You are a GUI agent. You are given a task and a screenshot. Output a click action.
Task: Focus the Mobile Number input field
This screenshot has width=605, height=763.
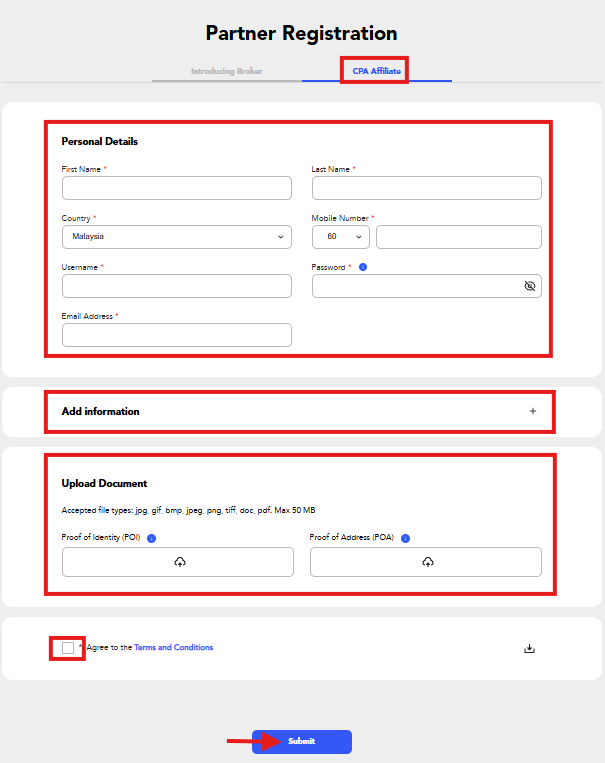coord(458,237)
